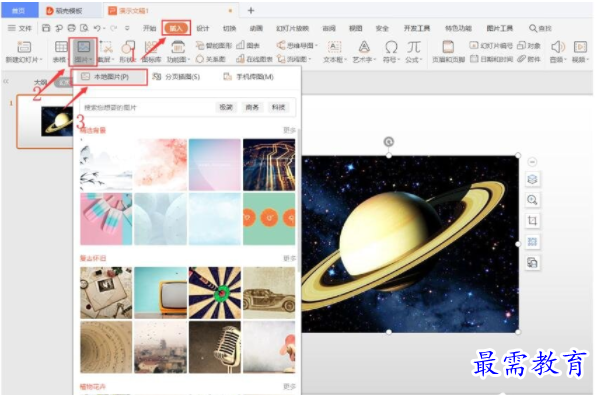595x395 pixels.
Task: Click the bottom floating icon beside image
Action: point(532,262)
